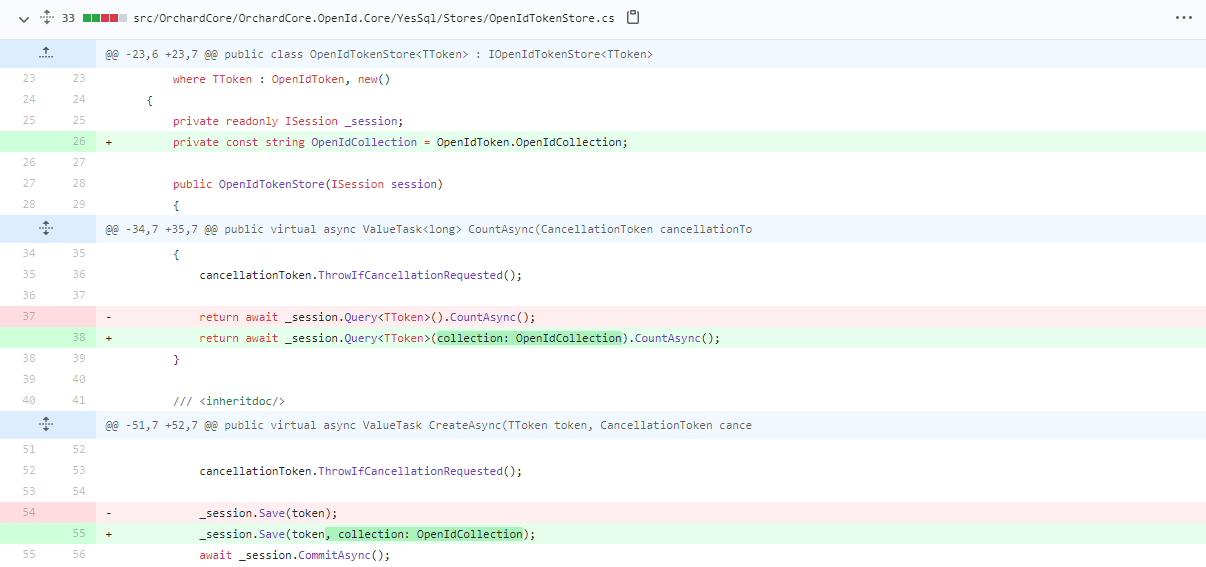Click the 'public OpenIdTokenStore(ISession session)' line
Image resolution: width=1206 pixels, height=567 pixels.
[x=308, y=184]
